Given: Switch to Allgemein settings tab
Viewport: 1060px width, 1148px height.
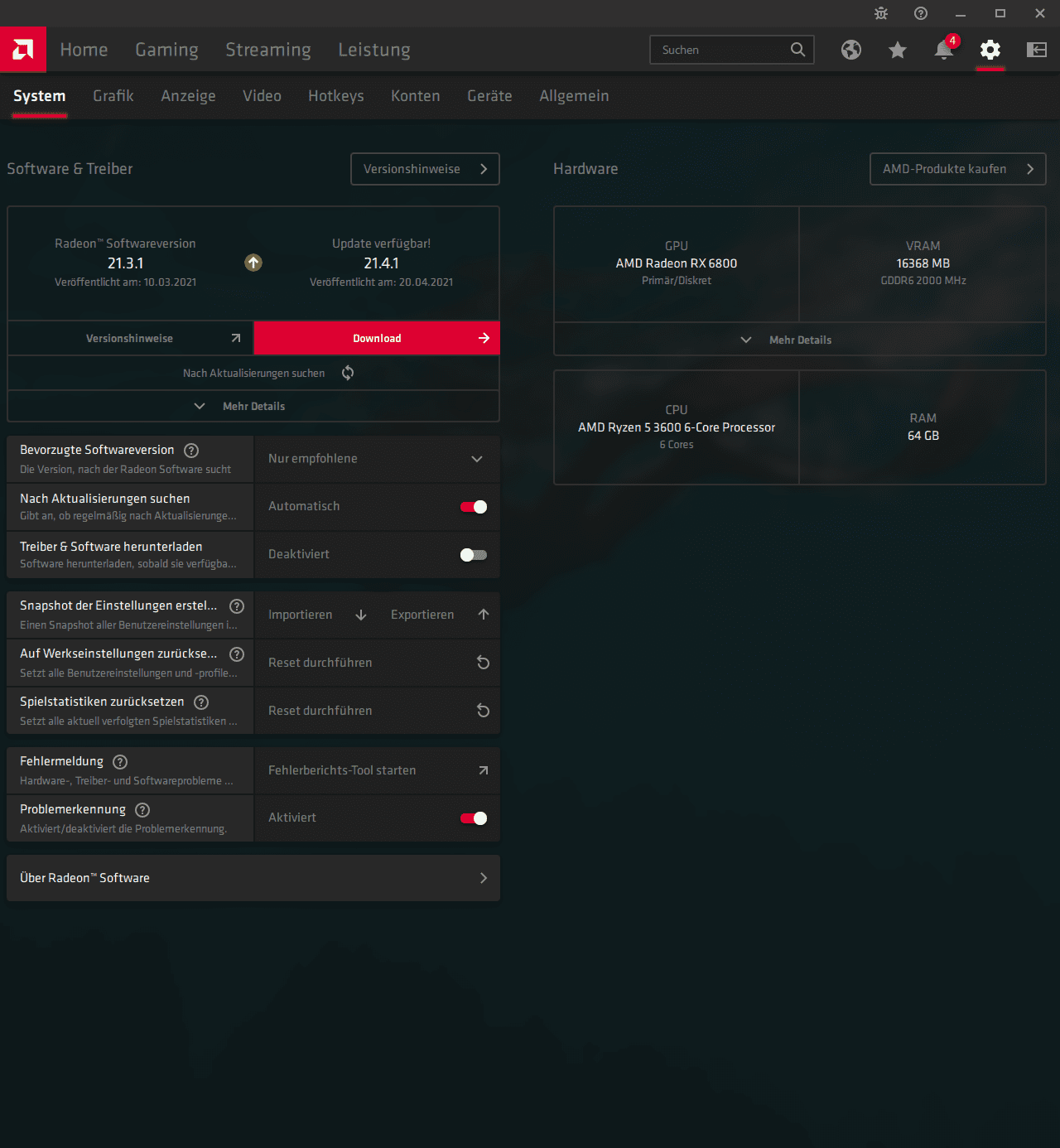Looking at the screenshot, I should pos(574,96).
